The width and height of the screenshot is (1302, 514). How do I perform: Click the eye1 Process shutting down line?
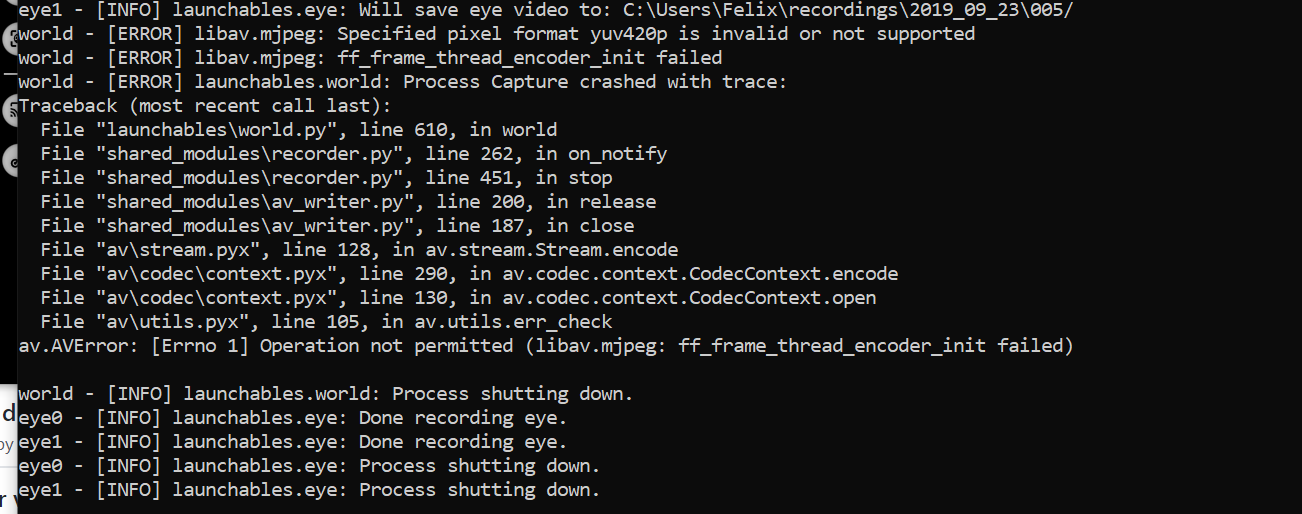coord(309,490)
